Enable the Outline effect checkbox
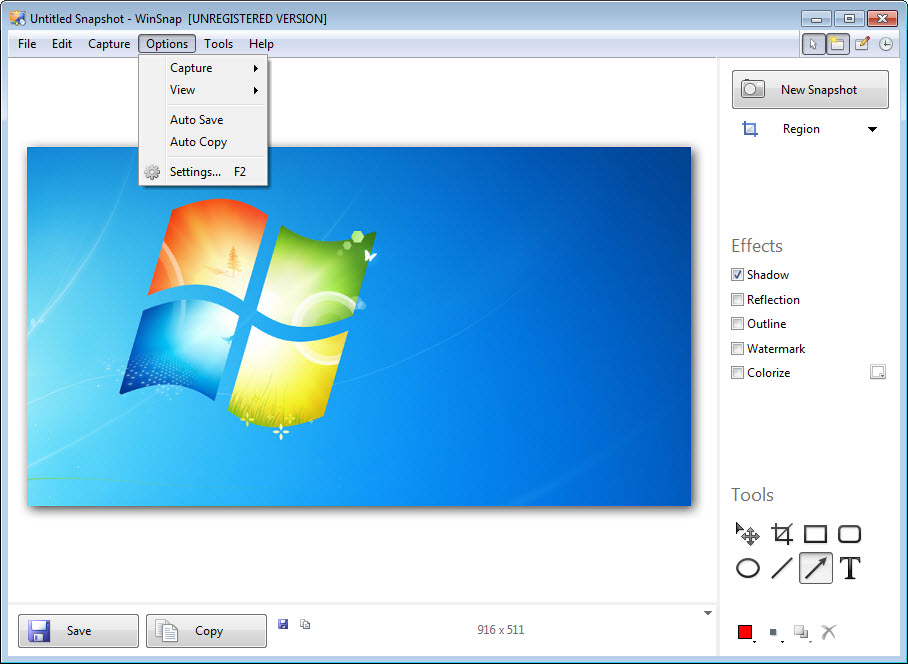The width and height of the screenshot is (908, 664). coord(737,324)
